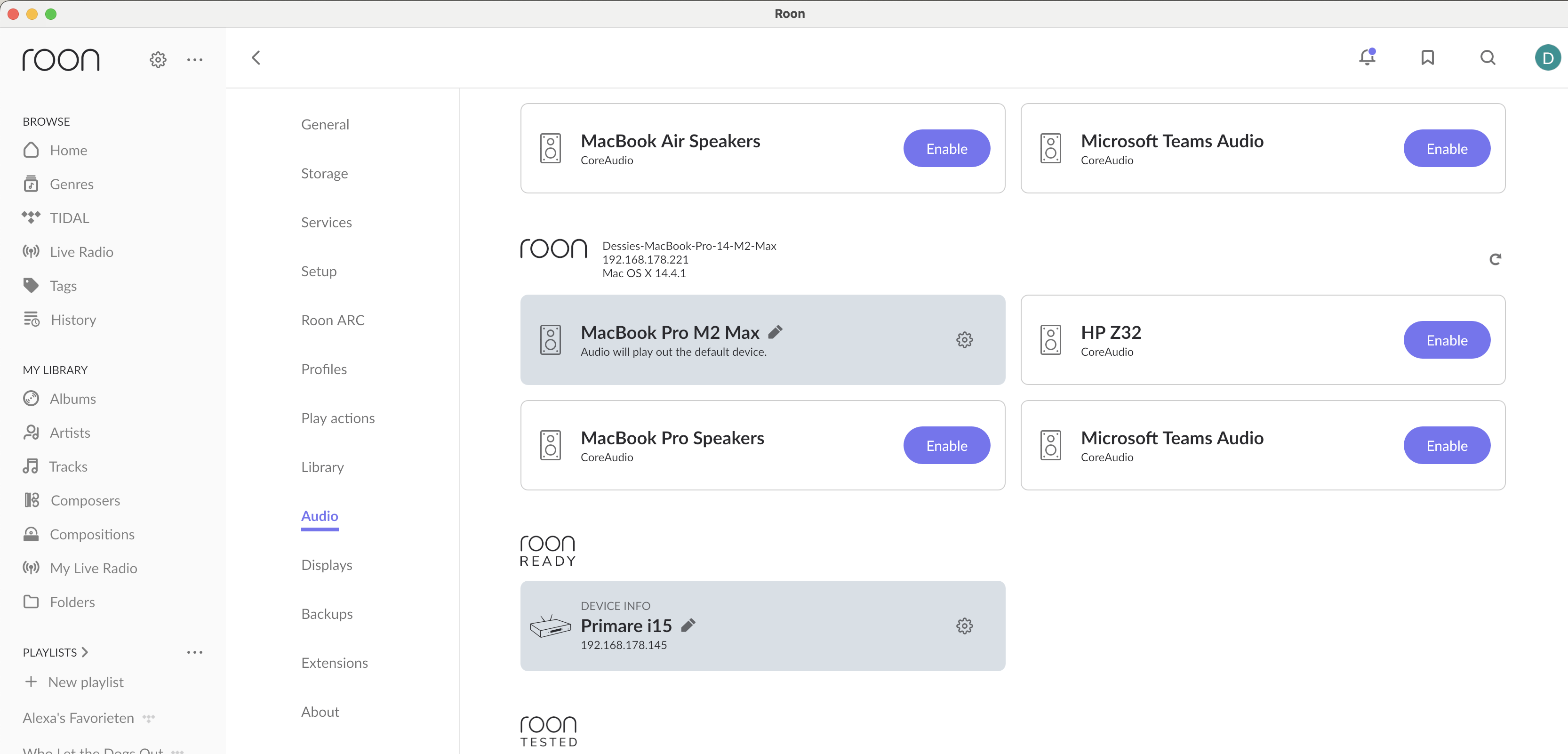Viewport: 1568px width, 754px height.
Task: Open notifications bell
Action: click(1367, 57)
